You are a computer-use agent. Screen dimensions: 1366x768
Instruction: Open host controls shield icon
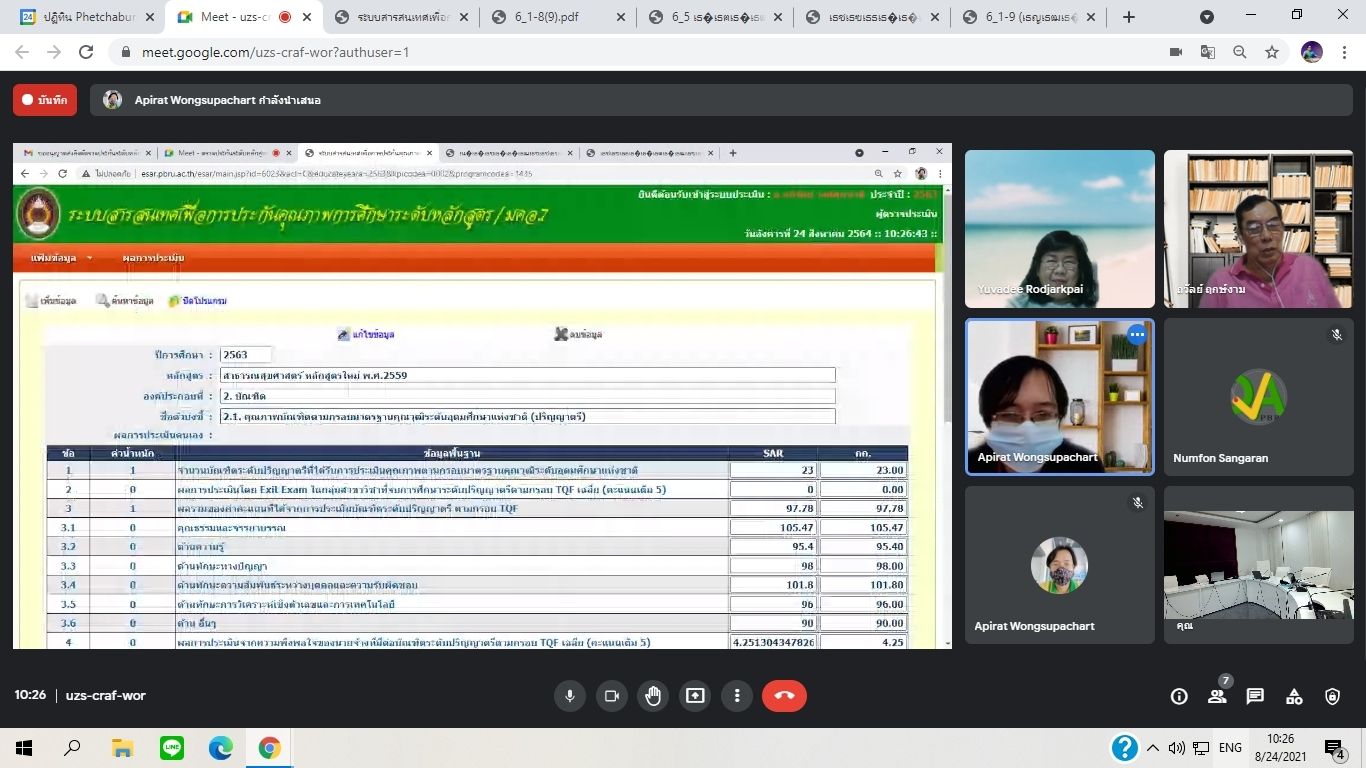pos(1332,697)
